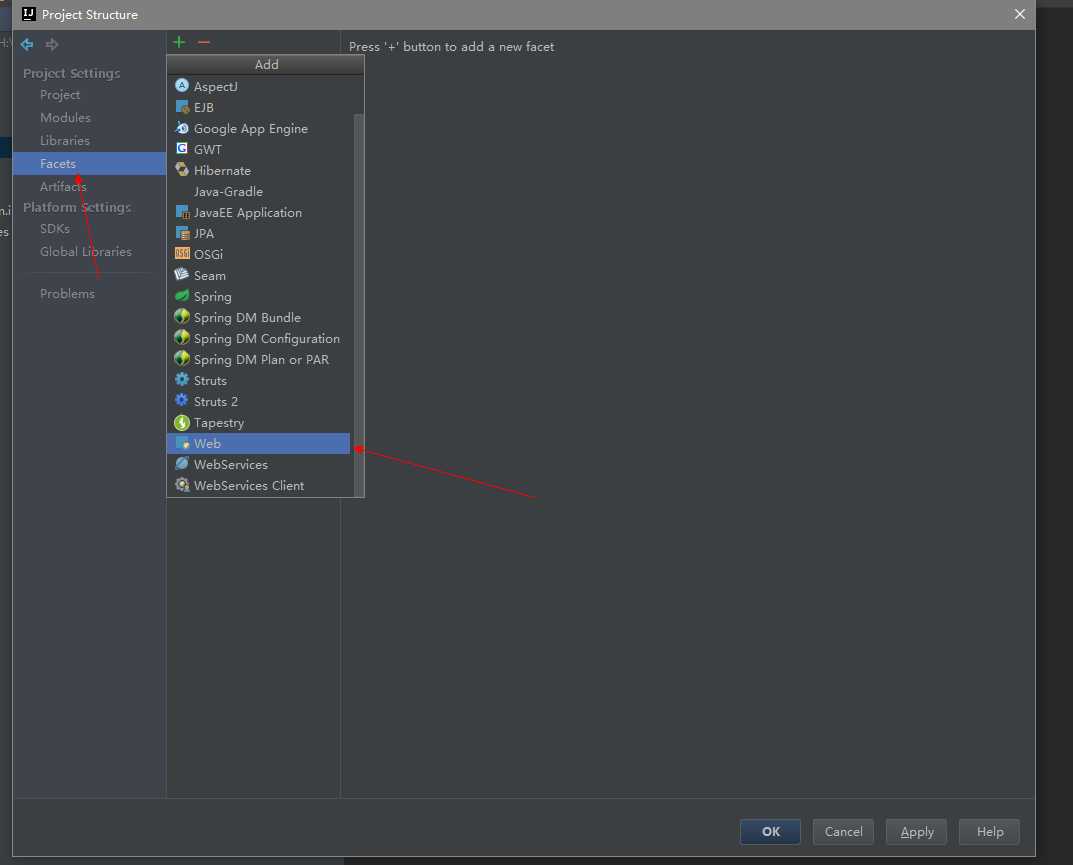Click the Cancel button
This screenshot has width=1073, height=865.
[843, 831]
